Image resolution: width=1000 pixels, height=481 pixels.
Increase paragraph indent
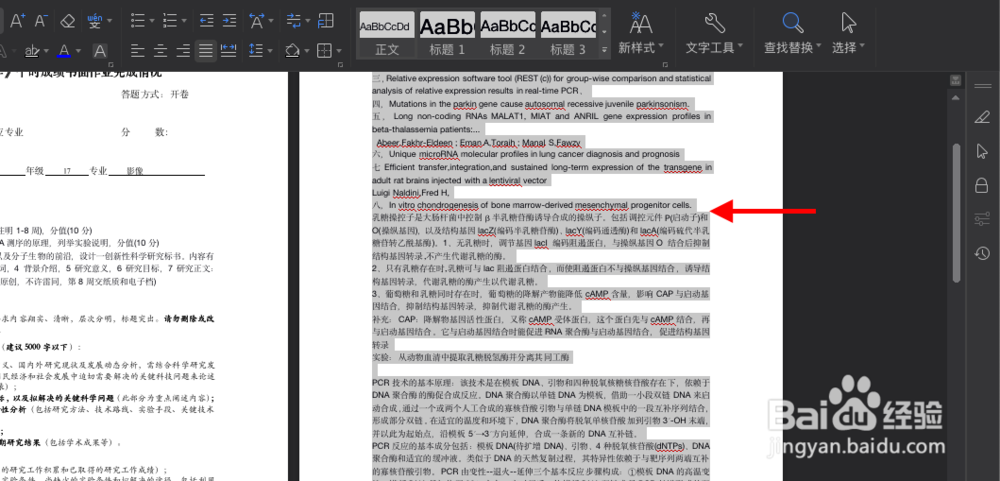[x=230, y=20]
